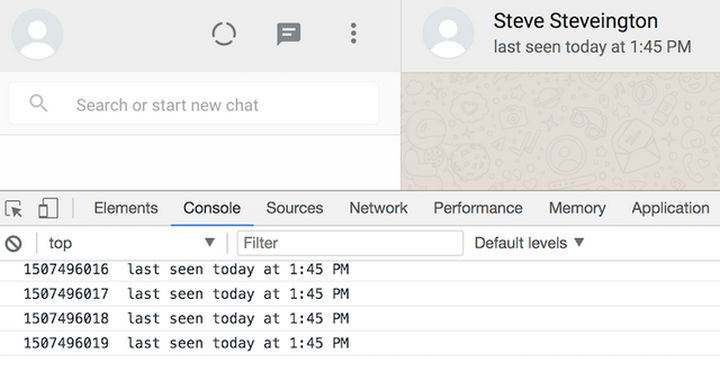Go to the Performance tab

point(478,208)
